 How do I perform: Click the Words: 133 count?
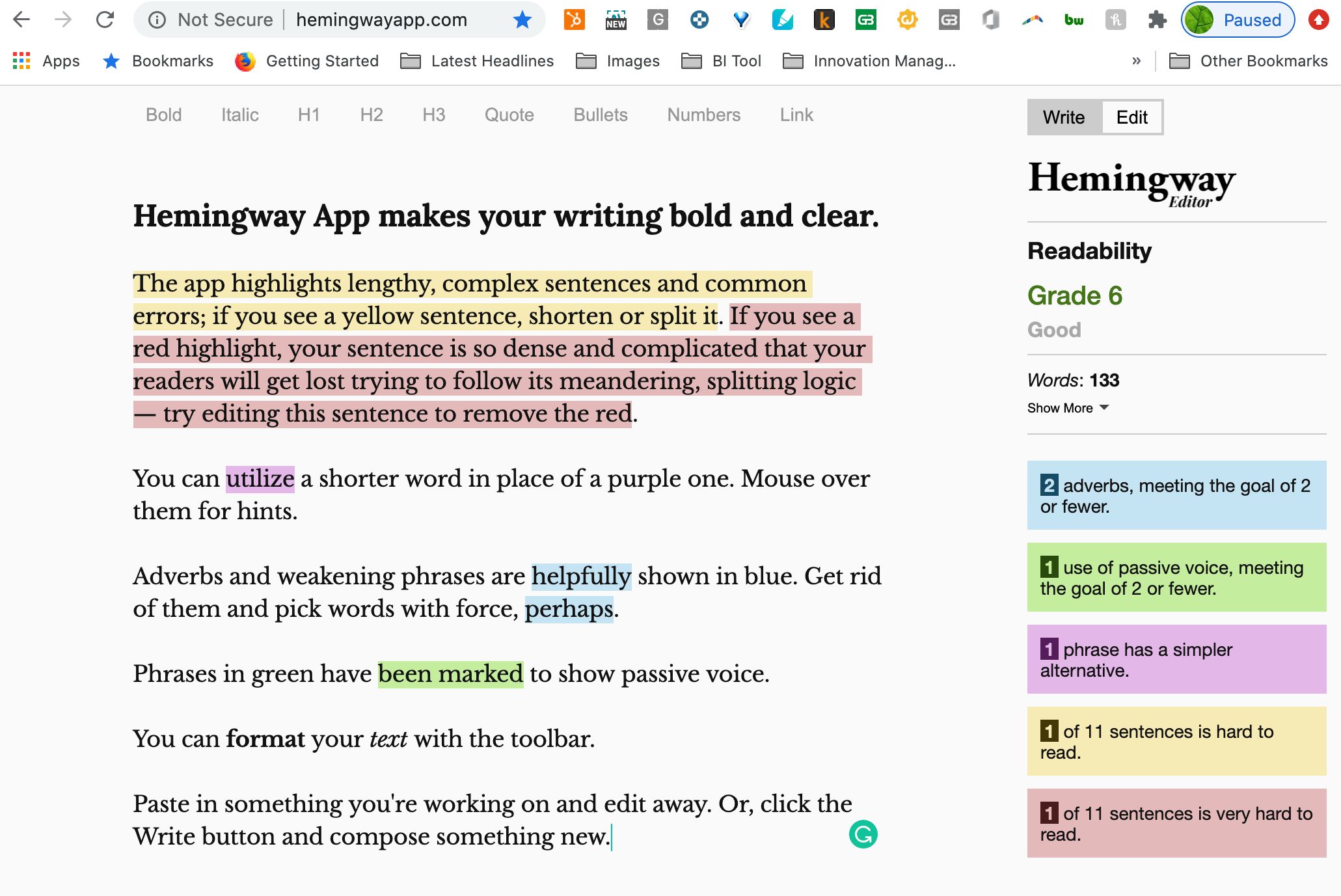[x=1074, y=380]
